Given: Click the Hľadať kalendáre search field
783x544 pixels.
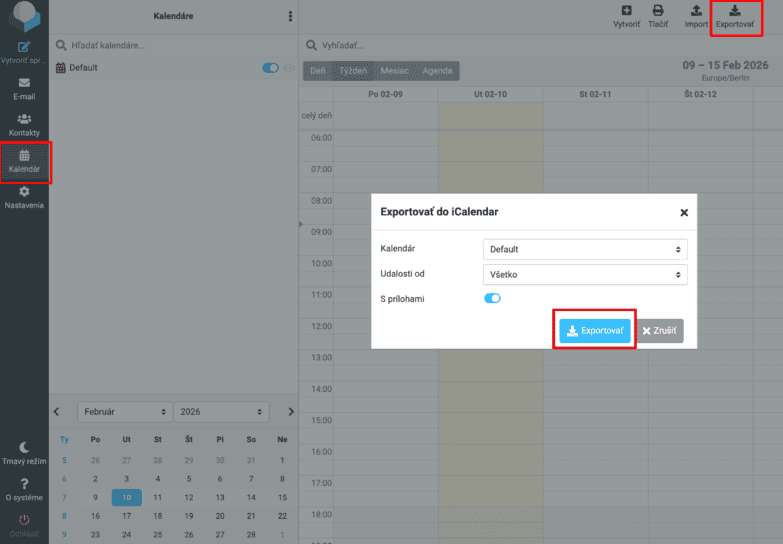Looking at the screenshot, I should (170, 45).
